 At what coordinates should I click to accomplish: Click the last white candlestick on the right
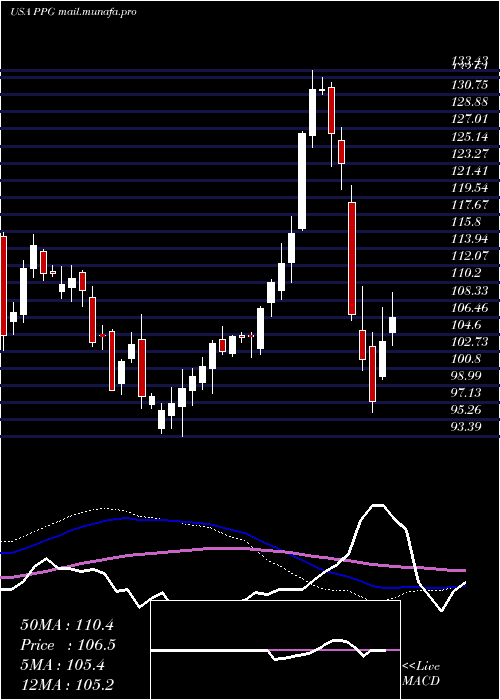pos(392,319)
